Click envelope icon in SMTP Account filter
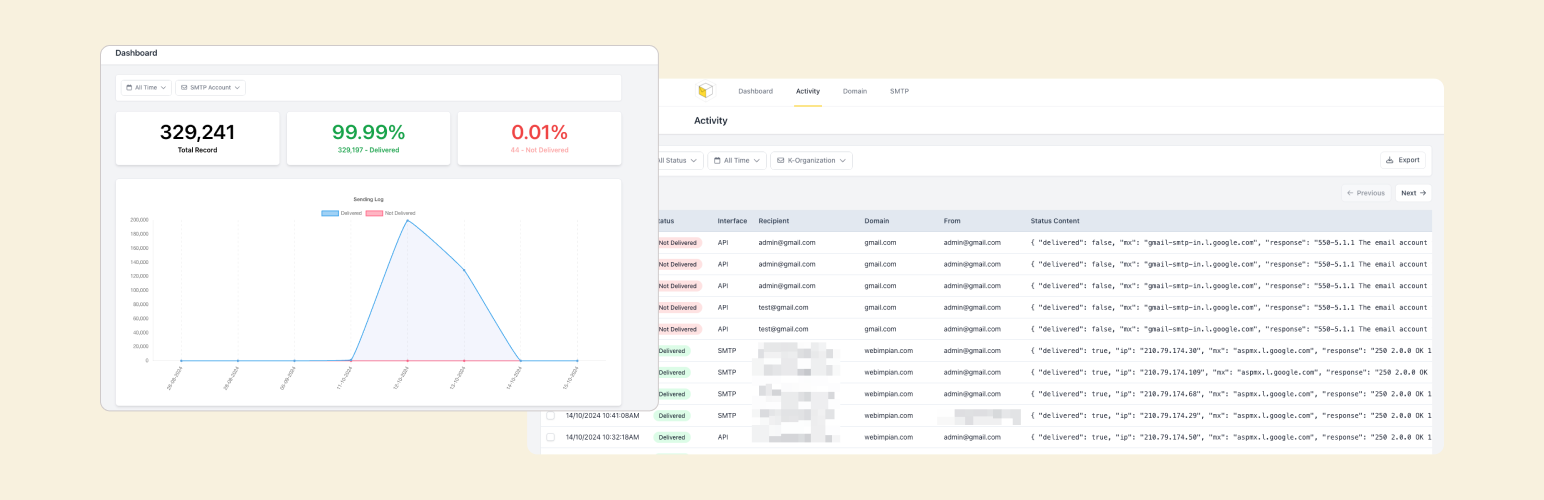This screenshot has width=1544, height=500. pyautogui.click(x=184, y=88)
